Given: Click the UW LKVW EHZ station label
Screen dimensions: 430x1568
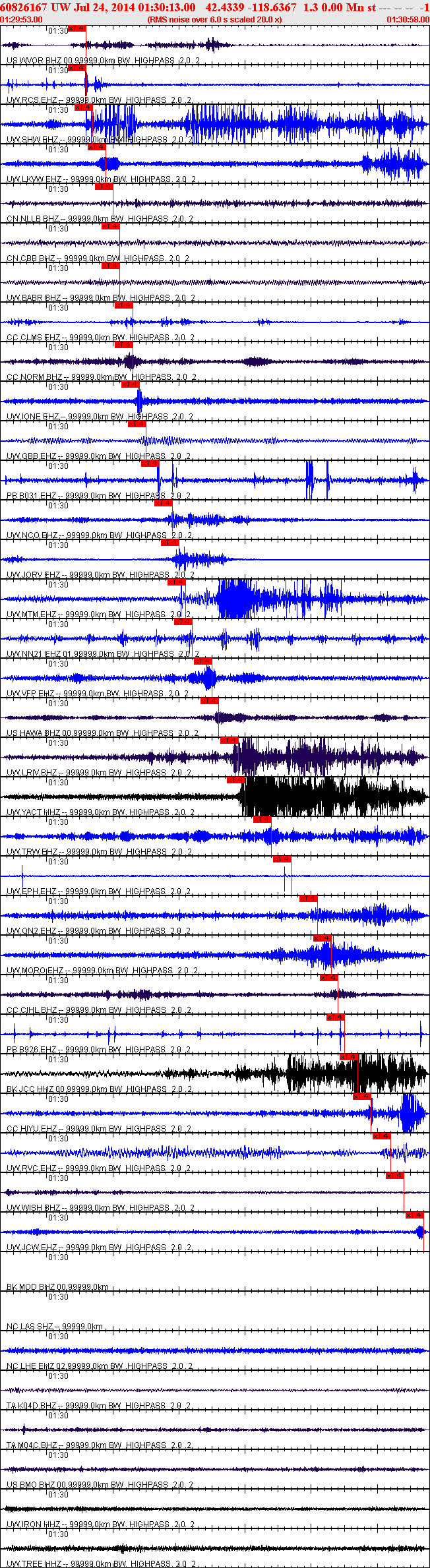Looking at the screenshot, I should (x=101, y=179).
